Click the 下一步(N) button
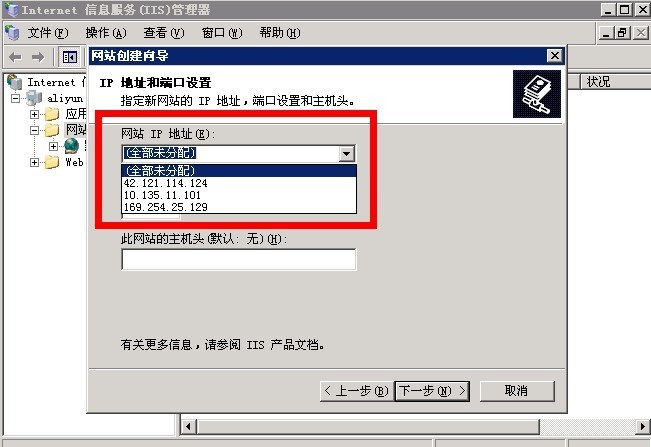Viewport: 651px width, 447px height. [432, 391]
